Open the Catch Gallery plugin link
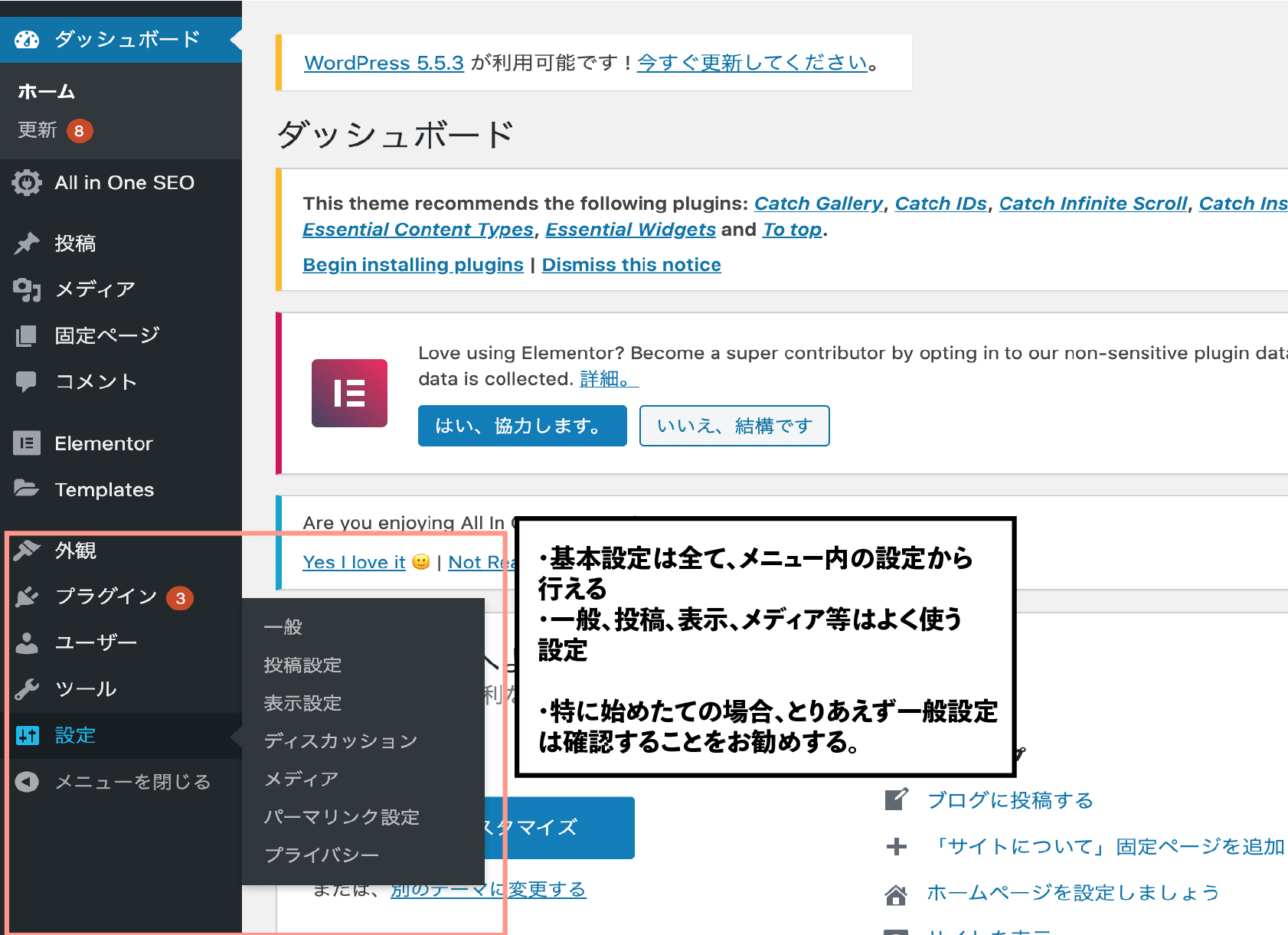Viewport: 1288px width, 935px height. (x=819, y=204)
